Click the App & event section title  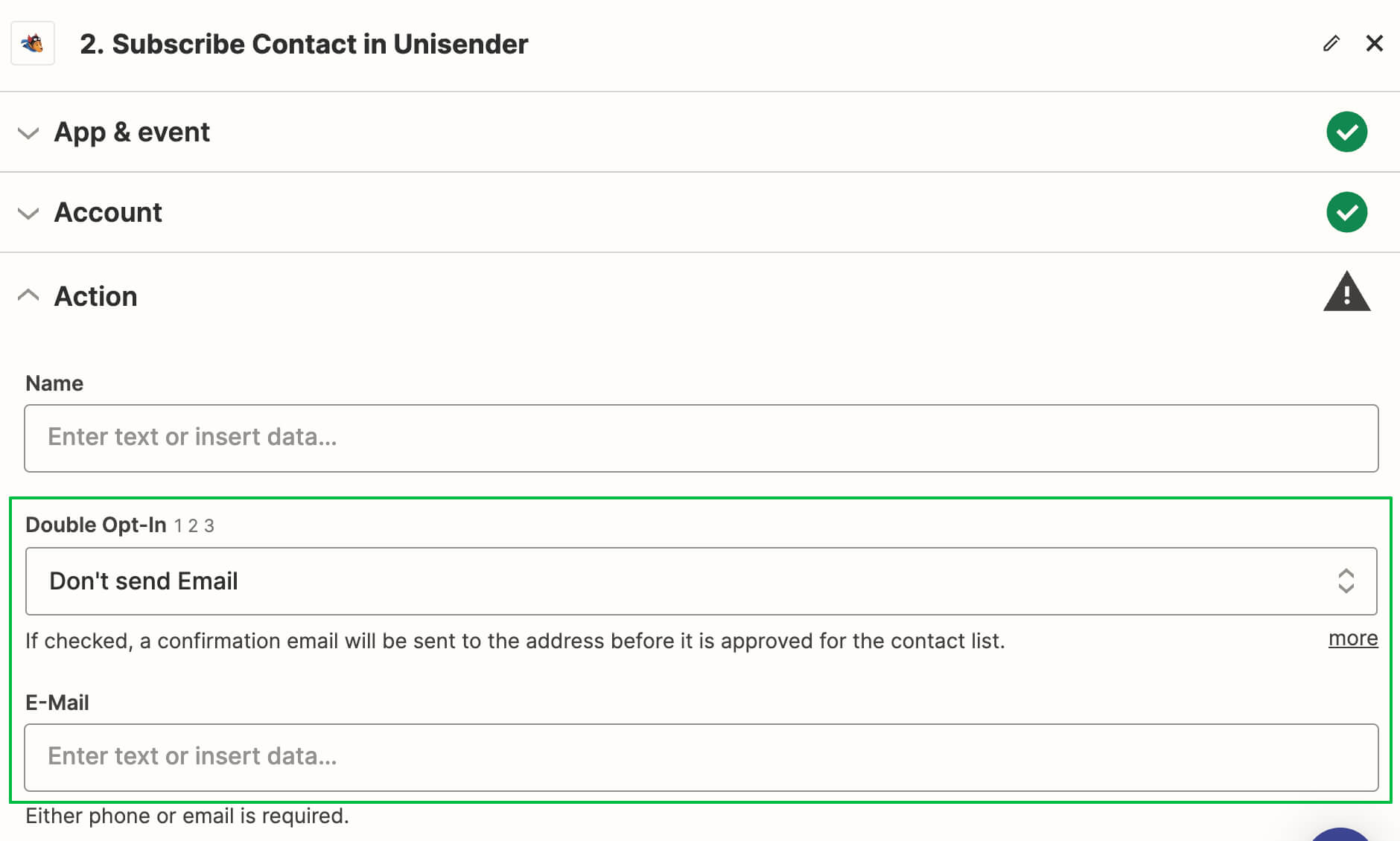[132, 132]
